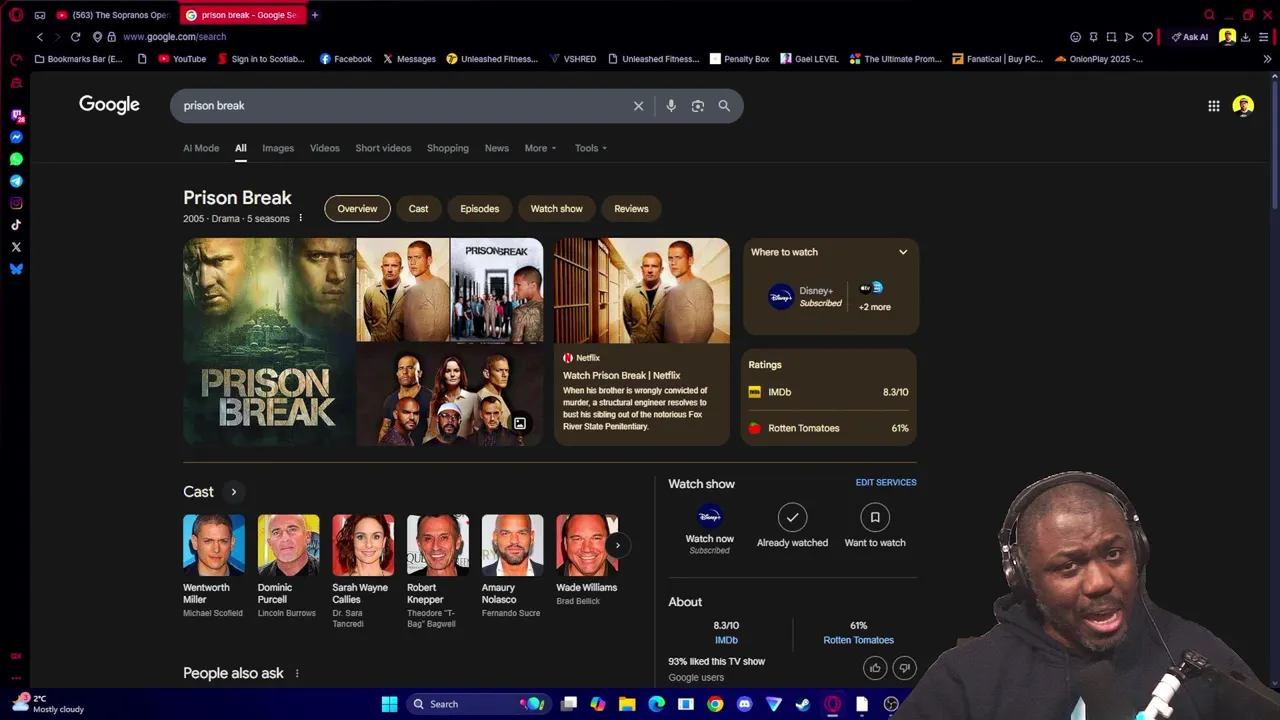Screen dimensions: 1280x720
Task: Open the Prison Break poster image
Action: [x=269, y=341]
